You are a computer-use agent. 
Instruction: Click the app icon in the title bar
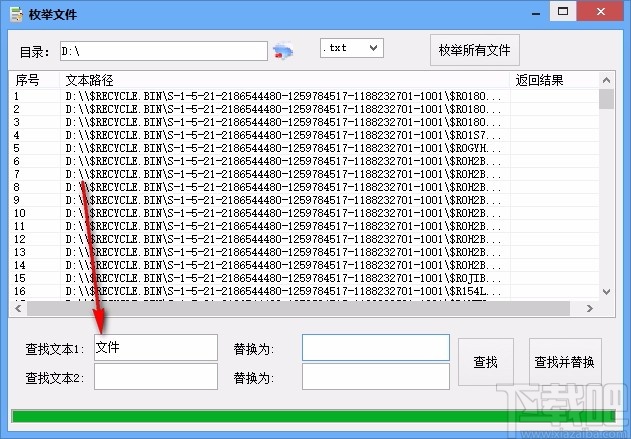16,14
